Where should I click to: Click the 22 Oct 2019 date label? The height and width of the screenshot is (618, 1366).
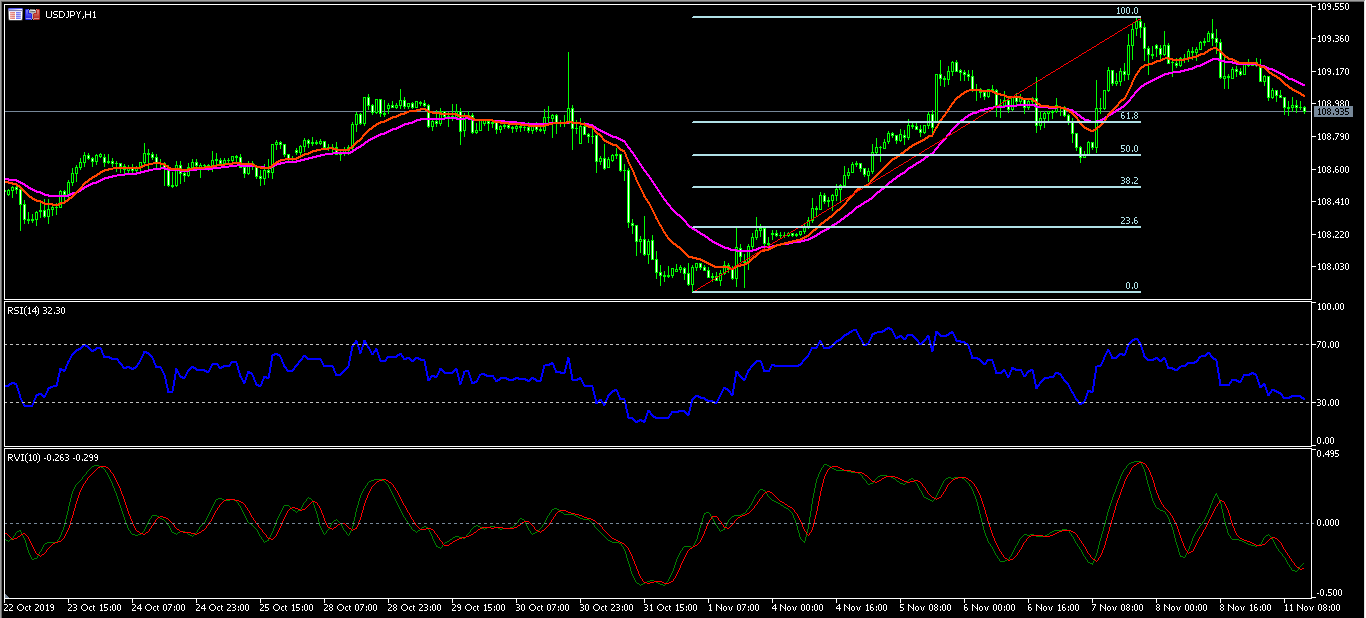coord(27,607)
